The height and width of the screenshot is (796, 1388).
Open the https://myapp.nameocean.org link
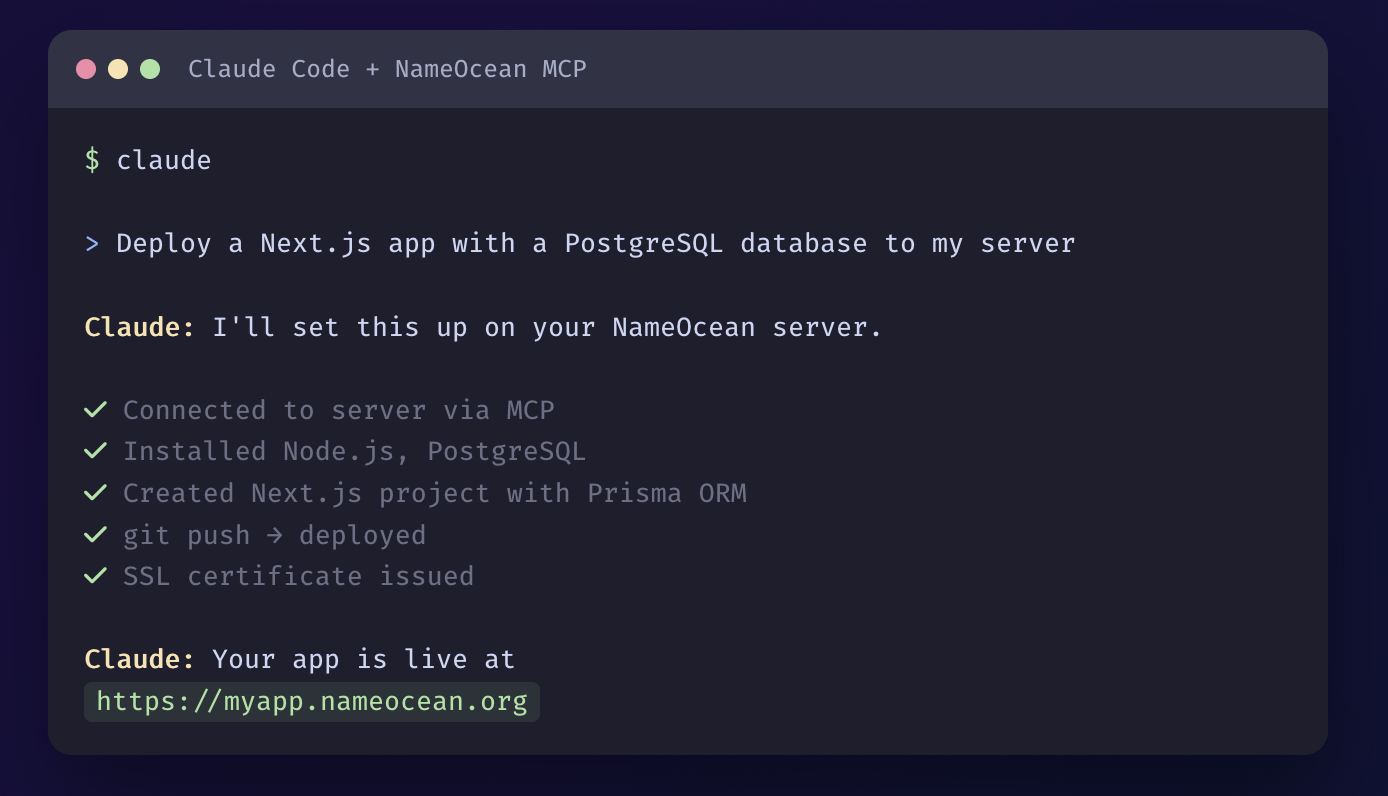pos(312,701)
